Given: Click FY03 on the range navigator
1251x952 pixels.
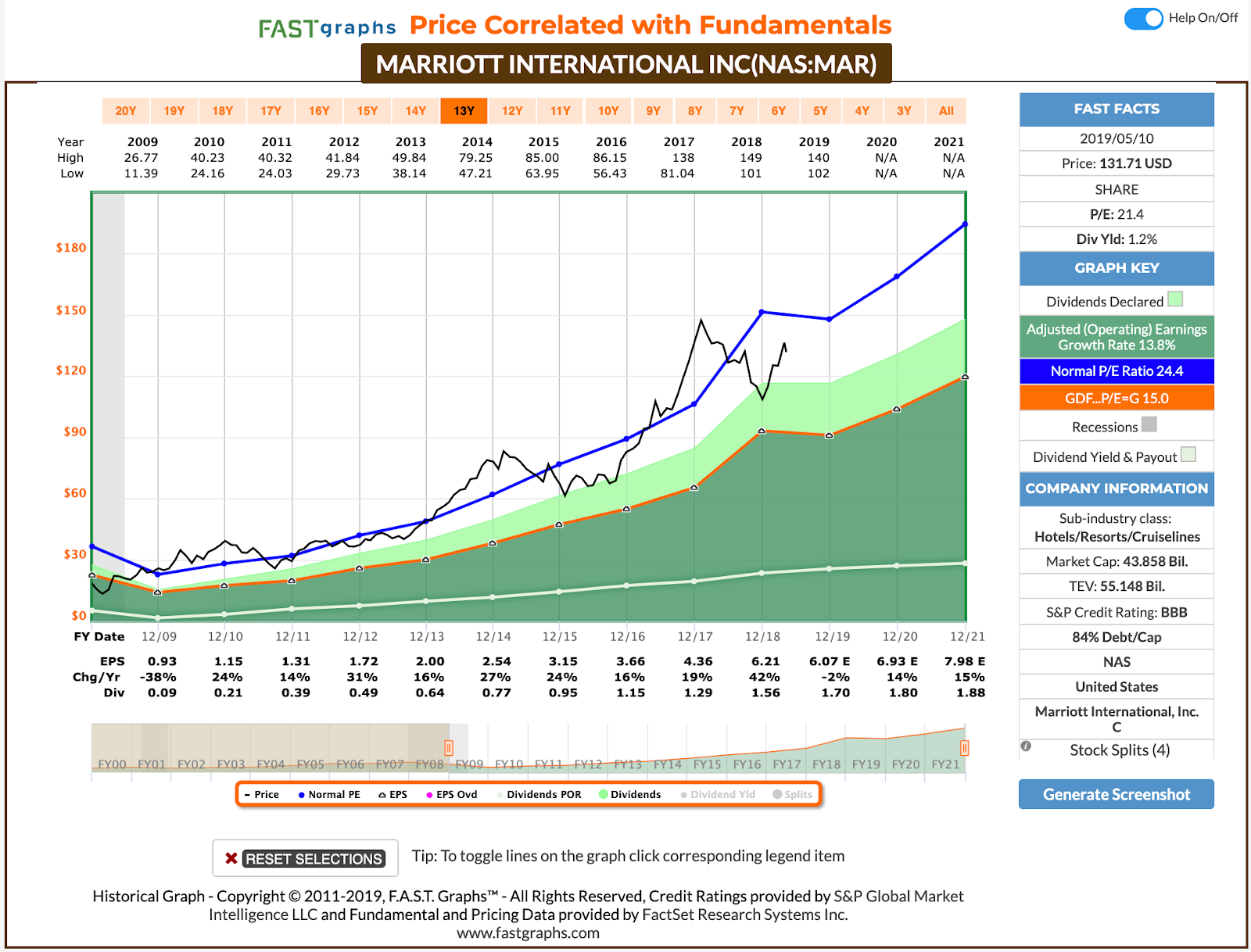Looking at the screenshot, I should pyautogui.click(x=231, y=764).
